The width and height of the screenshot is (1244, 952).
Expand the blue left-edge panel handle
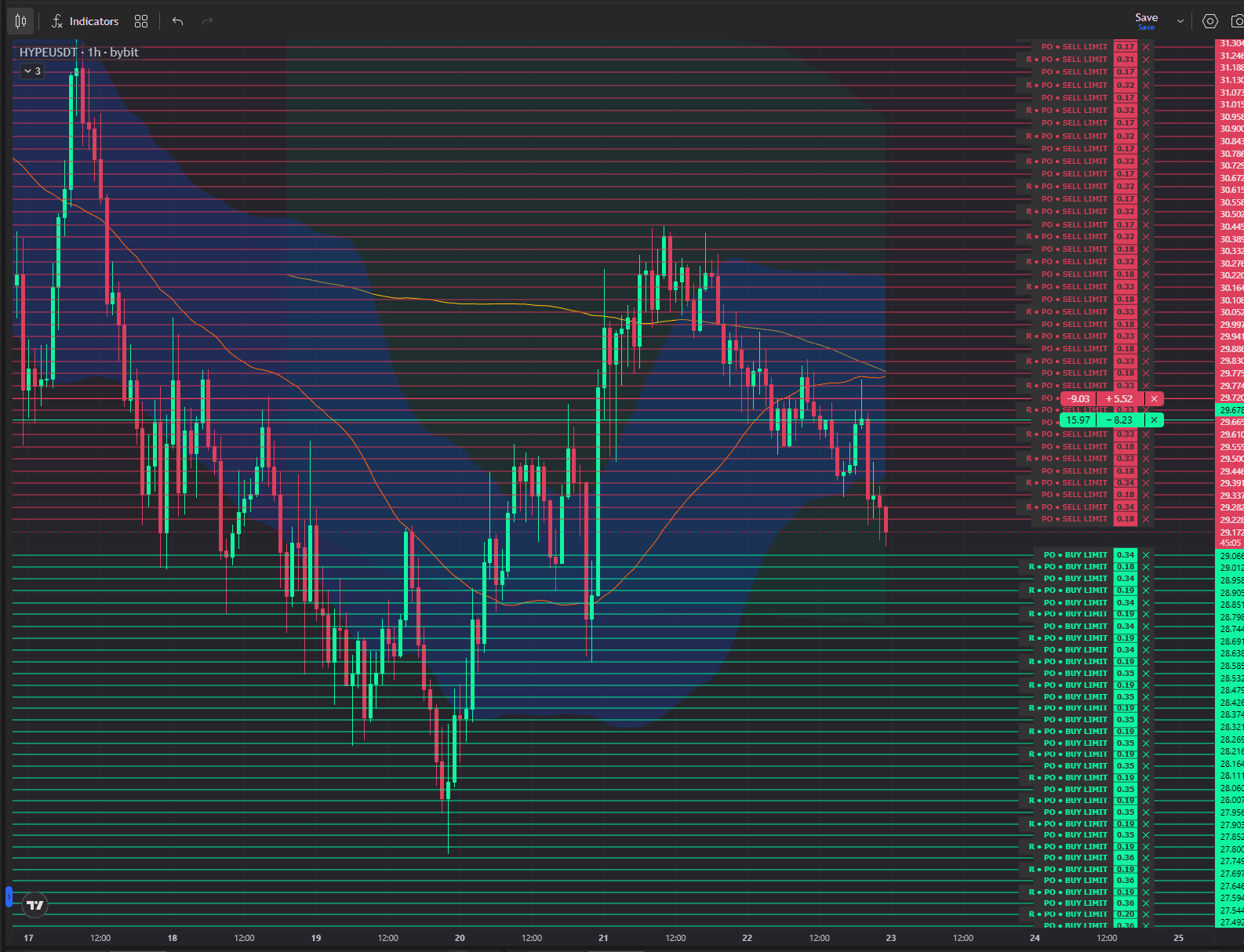(9, 896)
